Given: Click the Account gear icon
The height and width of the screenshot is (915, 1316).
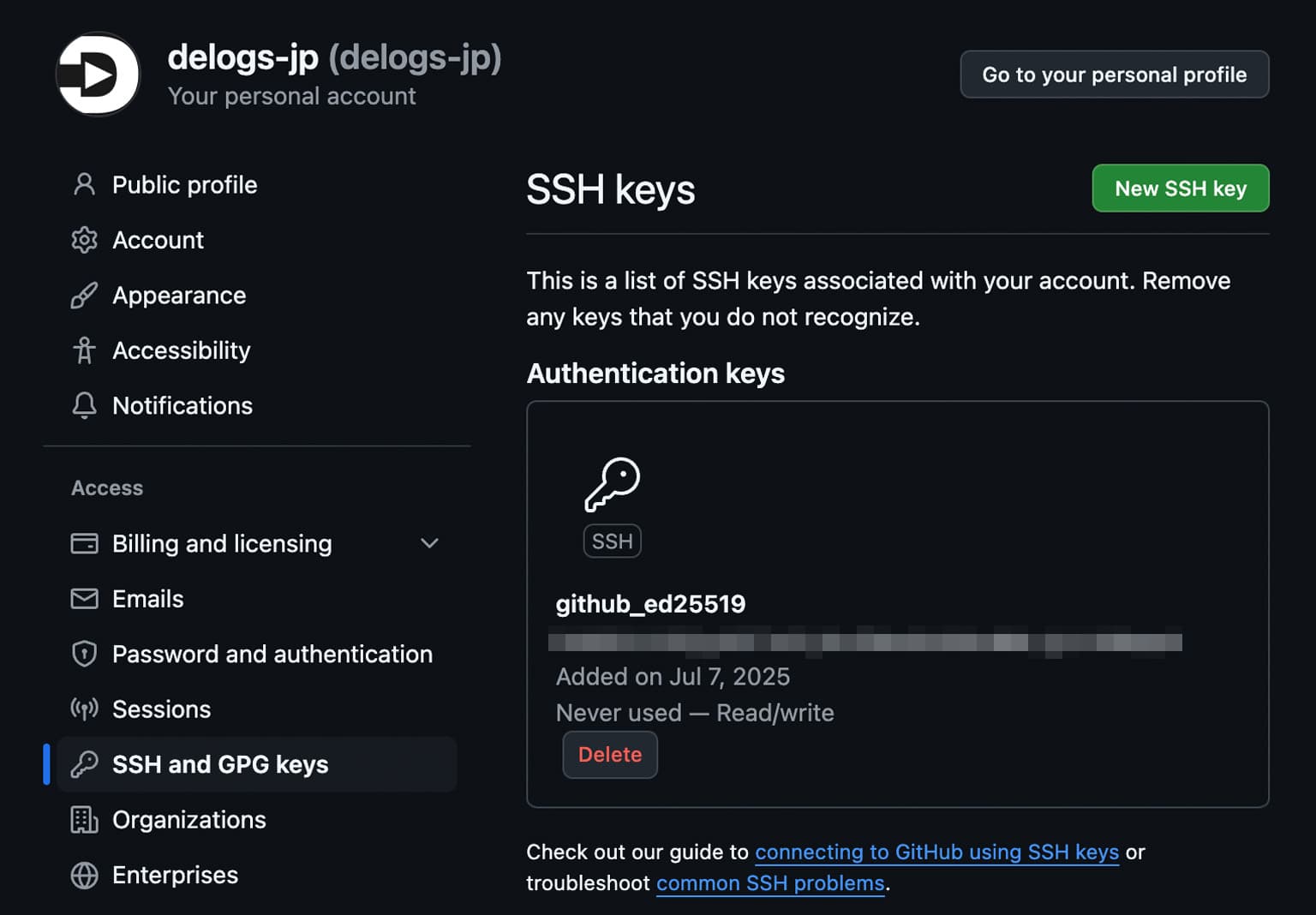Looking at the screenshot, I should tap(84, 240).
